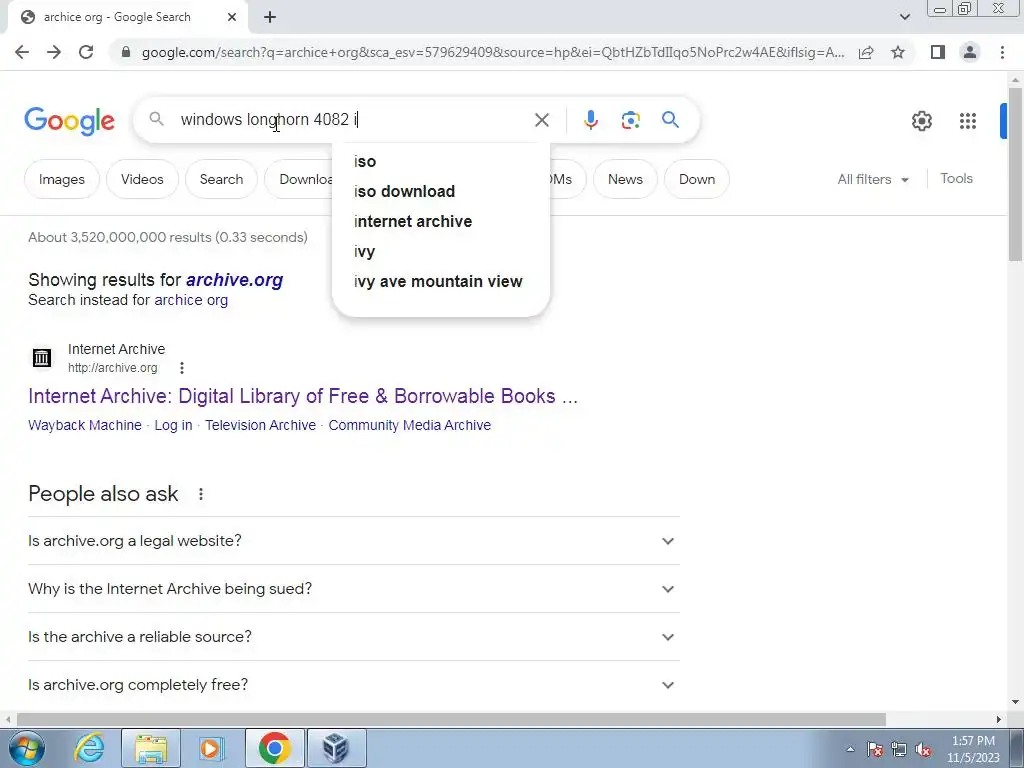Open the 'People also ask' options dots
This screenshot has width=1024, height=768.
[200, 494]
